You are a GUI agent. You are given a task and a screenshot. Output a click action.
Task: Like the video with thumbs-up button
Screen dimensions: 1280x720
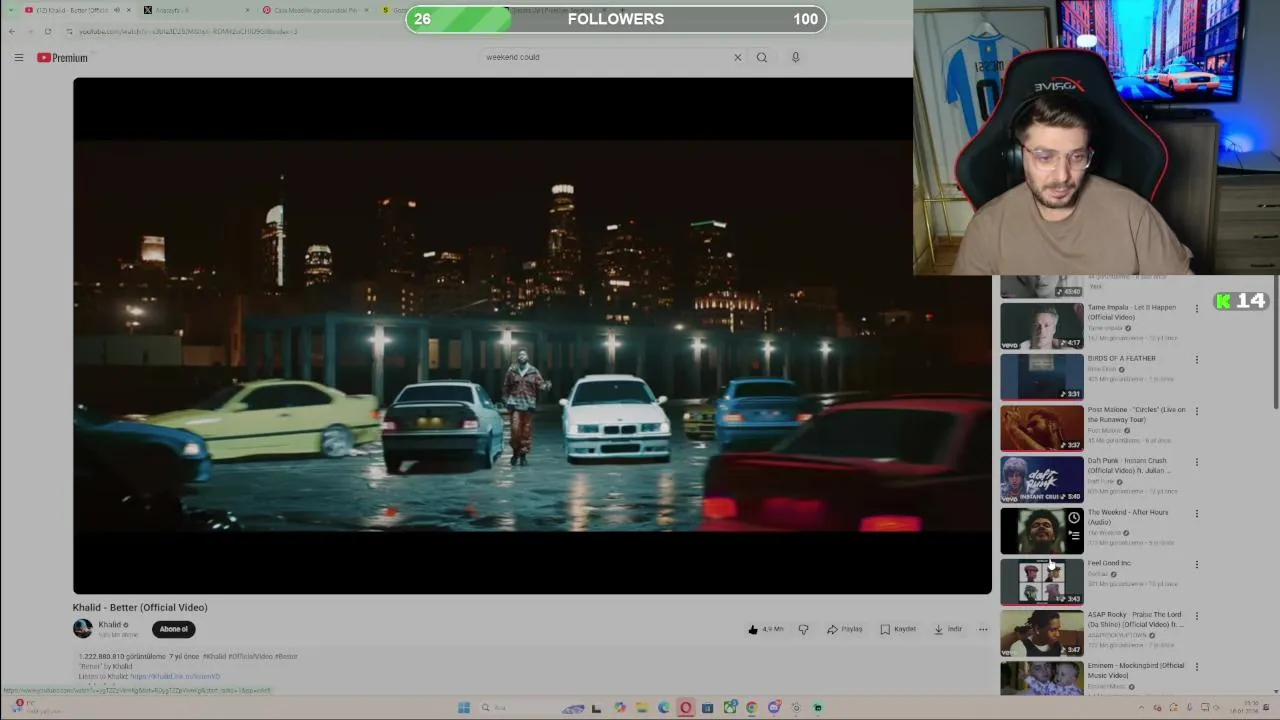(766, 629)
